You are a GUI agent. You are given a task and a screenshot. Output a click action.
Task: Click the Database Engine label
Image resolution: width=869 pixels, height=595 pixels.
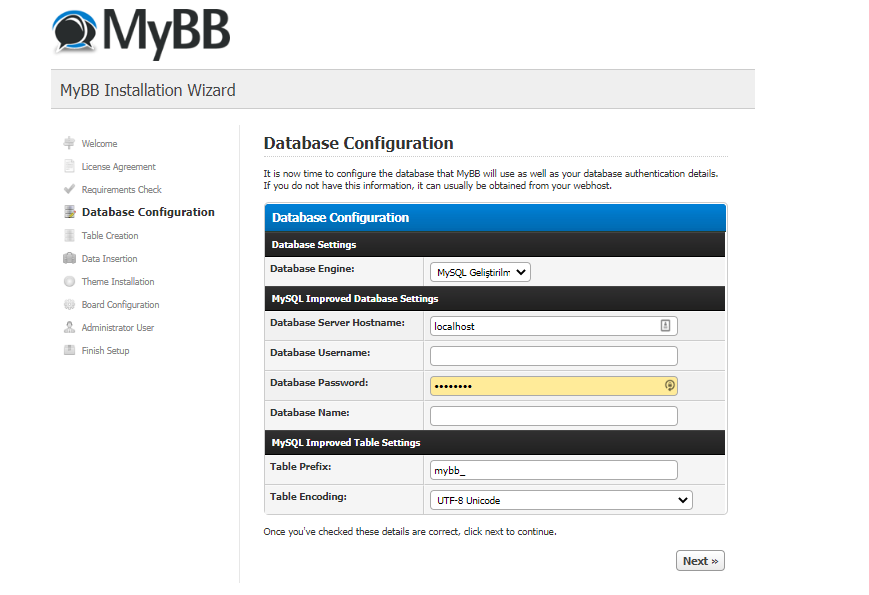pyautogui.click(x=312, y=269)
